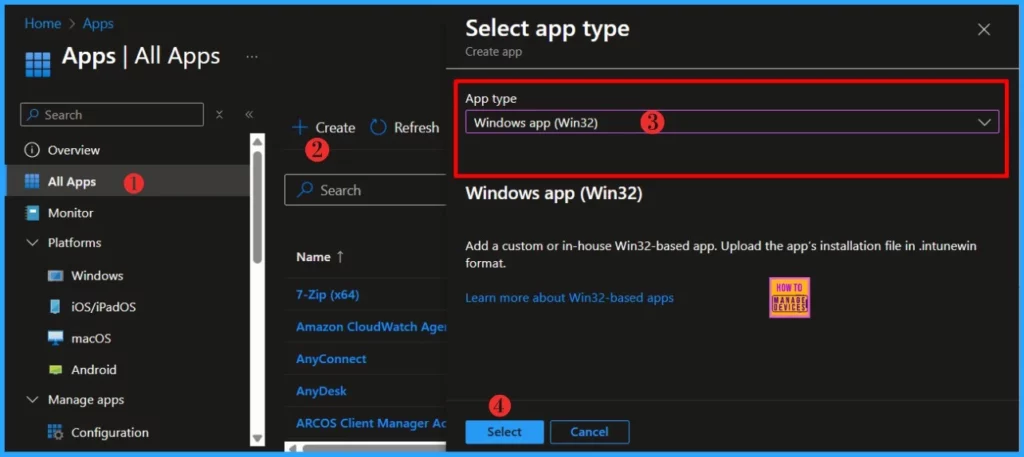Open Learn more about Win32-based apps link

[x=569, y=298]
